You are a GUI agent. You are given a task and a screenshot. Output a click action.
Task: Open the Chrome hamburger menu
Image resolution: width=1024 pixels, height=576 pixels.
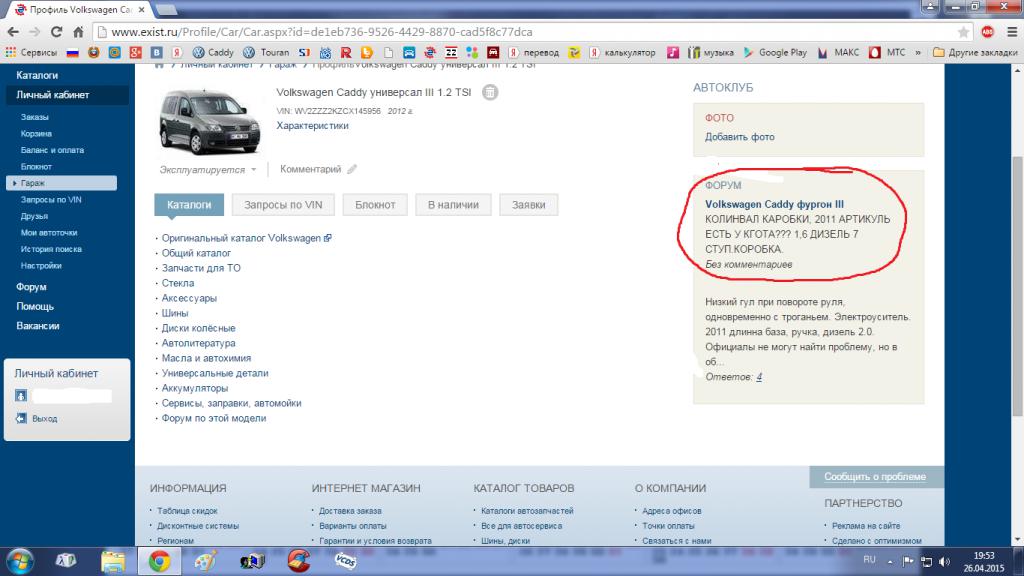(1012, 32)
